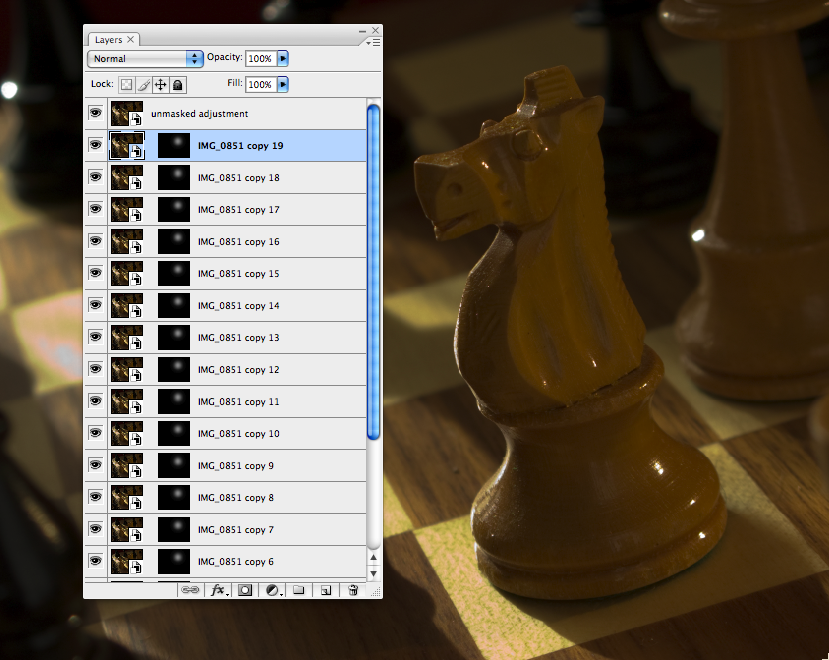Click layer mask thumbnail of copy 19
This screenshot has height=660, width=829.
[174, 145]
